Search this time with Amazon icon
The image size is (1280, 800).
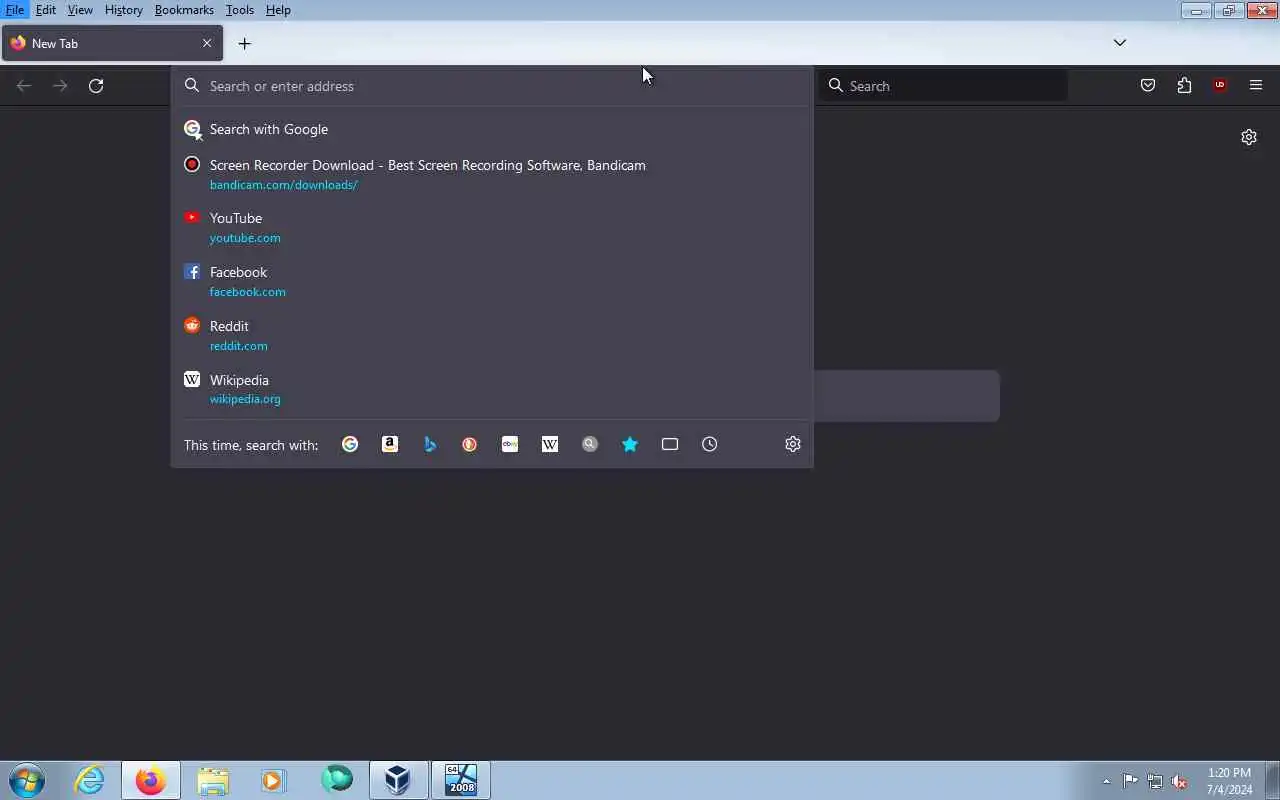(x=390, y=444)
